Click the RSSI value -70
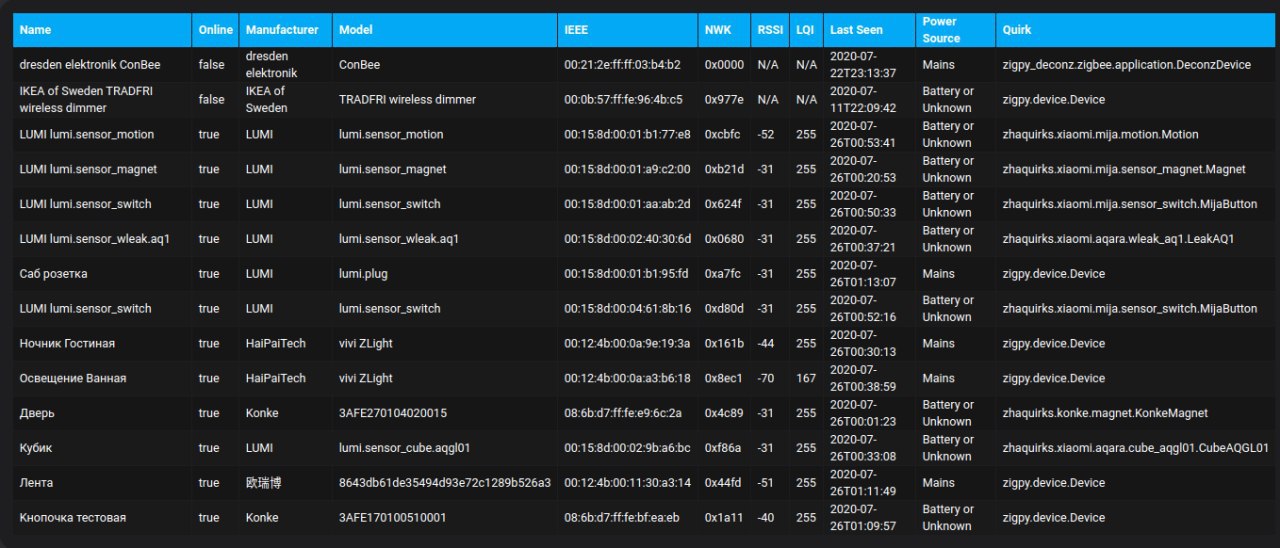This screenshot has height=548, width=1280. pos(766,379)
